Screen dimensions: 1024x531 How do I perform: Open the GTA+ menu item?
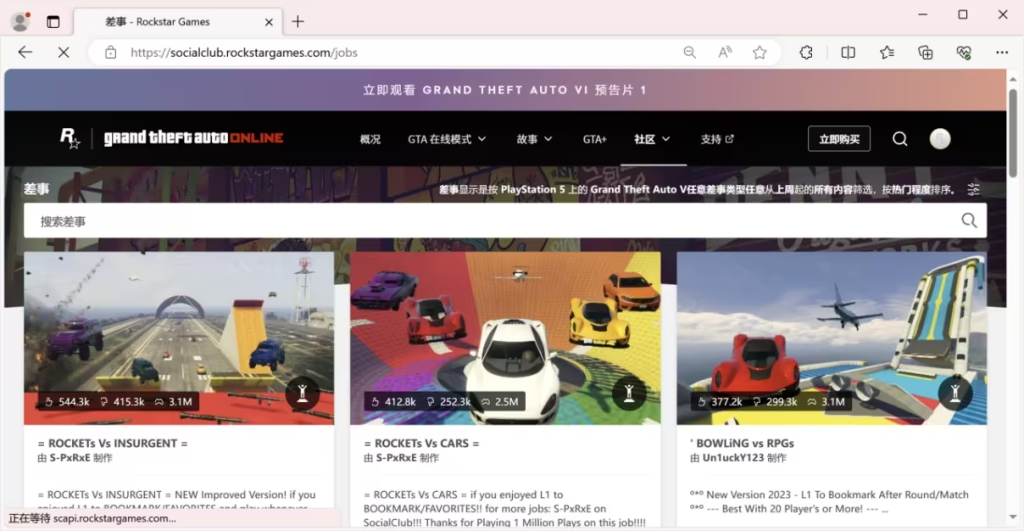pyautogui.click(x=594, y=139)
